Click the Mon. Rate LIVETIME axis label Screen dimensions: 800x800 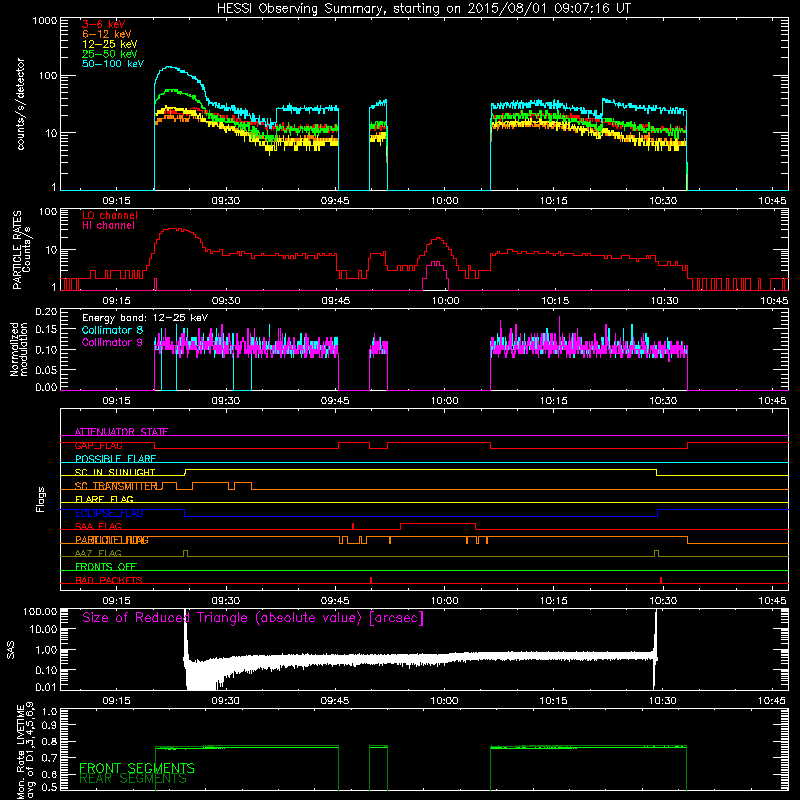25,751
